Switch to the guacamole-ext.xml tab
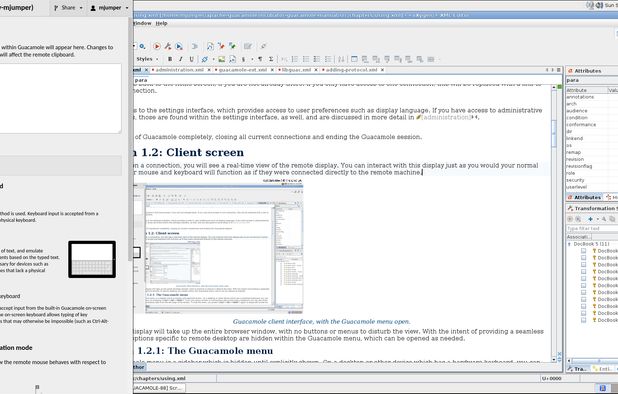This screenshot has height=394, width=618. (x=243, y=70)
